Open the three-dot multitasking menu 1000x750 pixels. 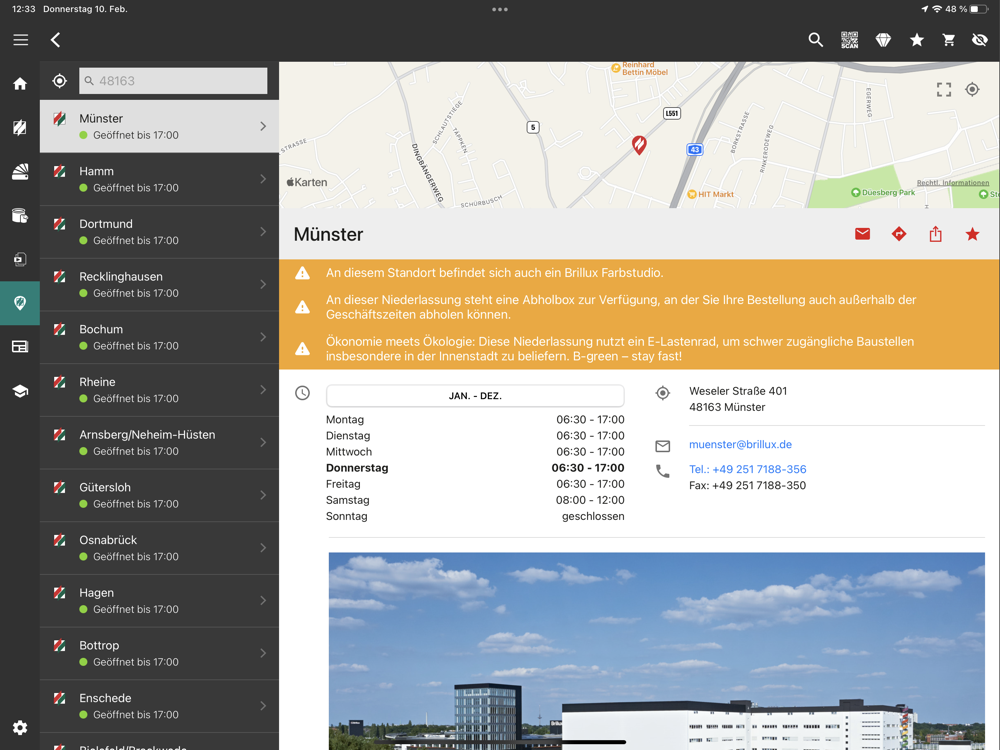pos(500,10)
